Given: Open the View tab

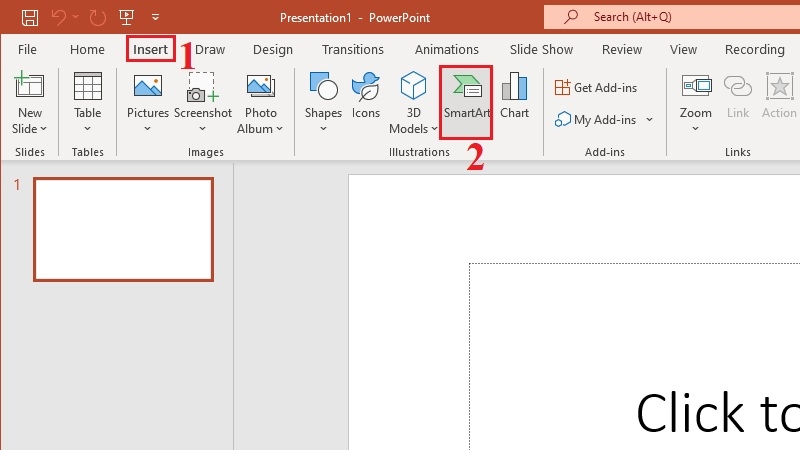Looking at the screenshot, I should click(x=683, y=49).
